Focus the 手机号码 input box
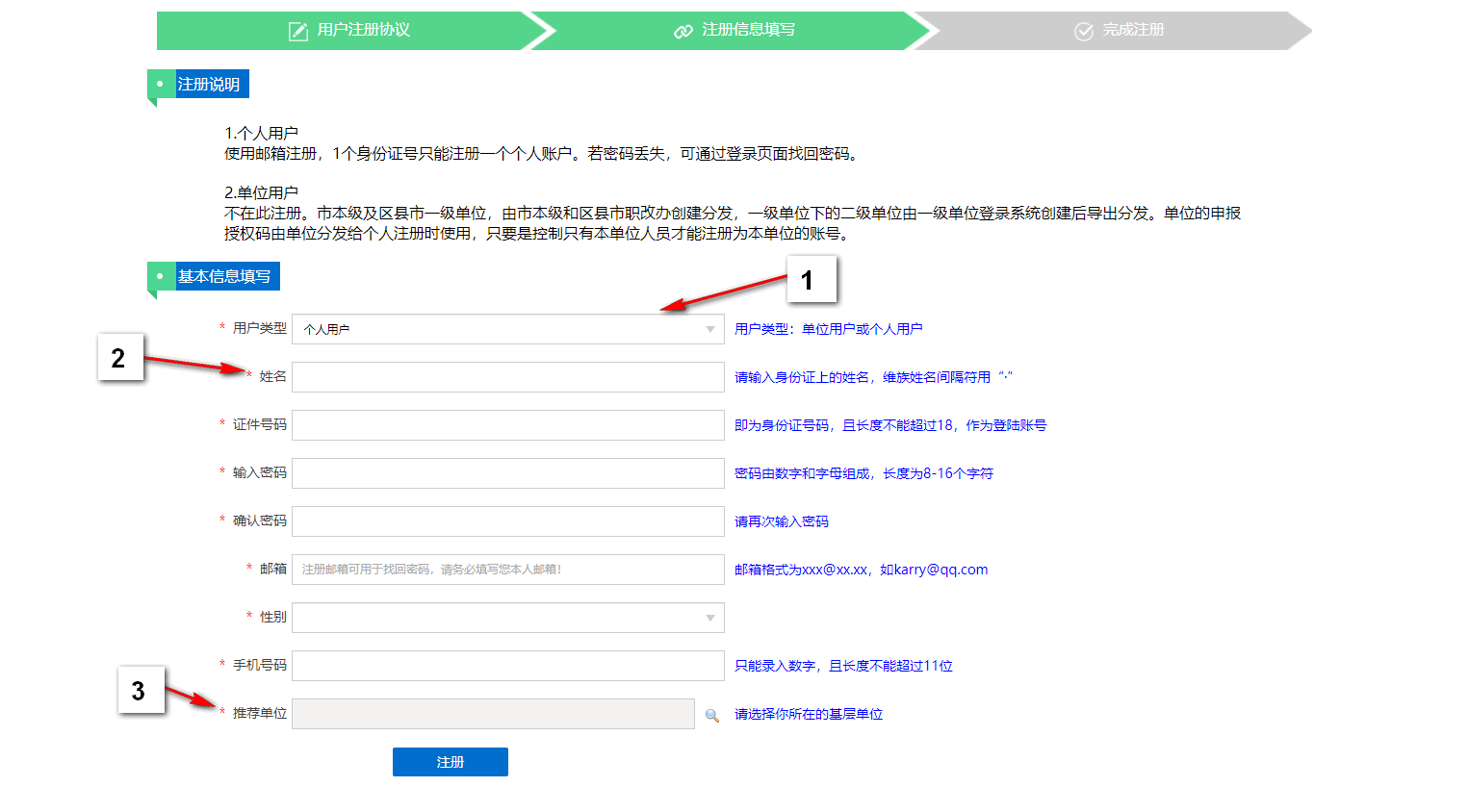1469x812 pixels. pos(507,666)
